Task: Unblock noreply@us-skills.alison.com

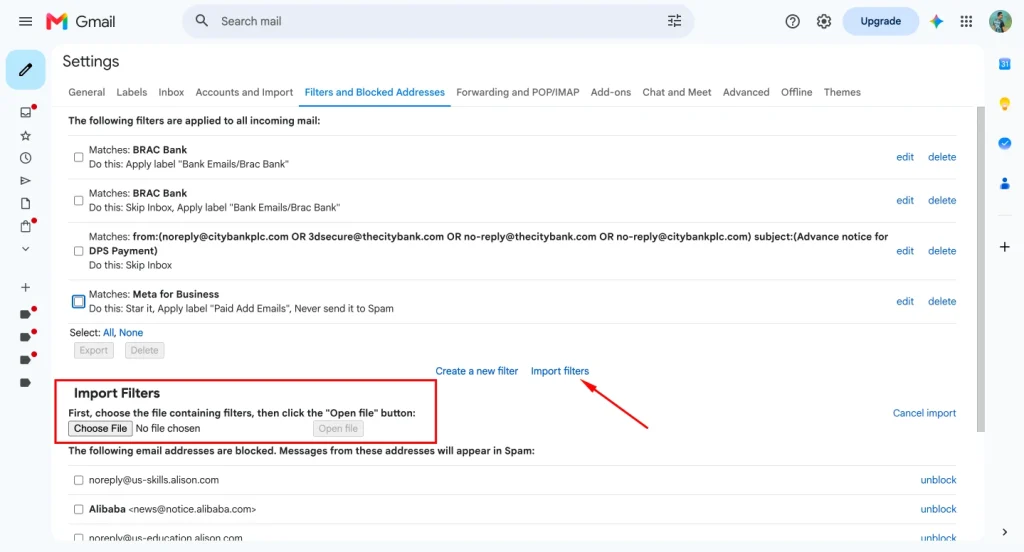Action: 938,480
